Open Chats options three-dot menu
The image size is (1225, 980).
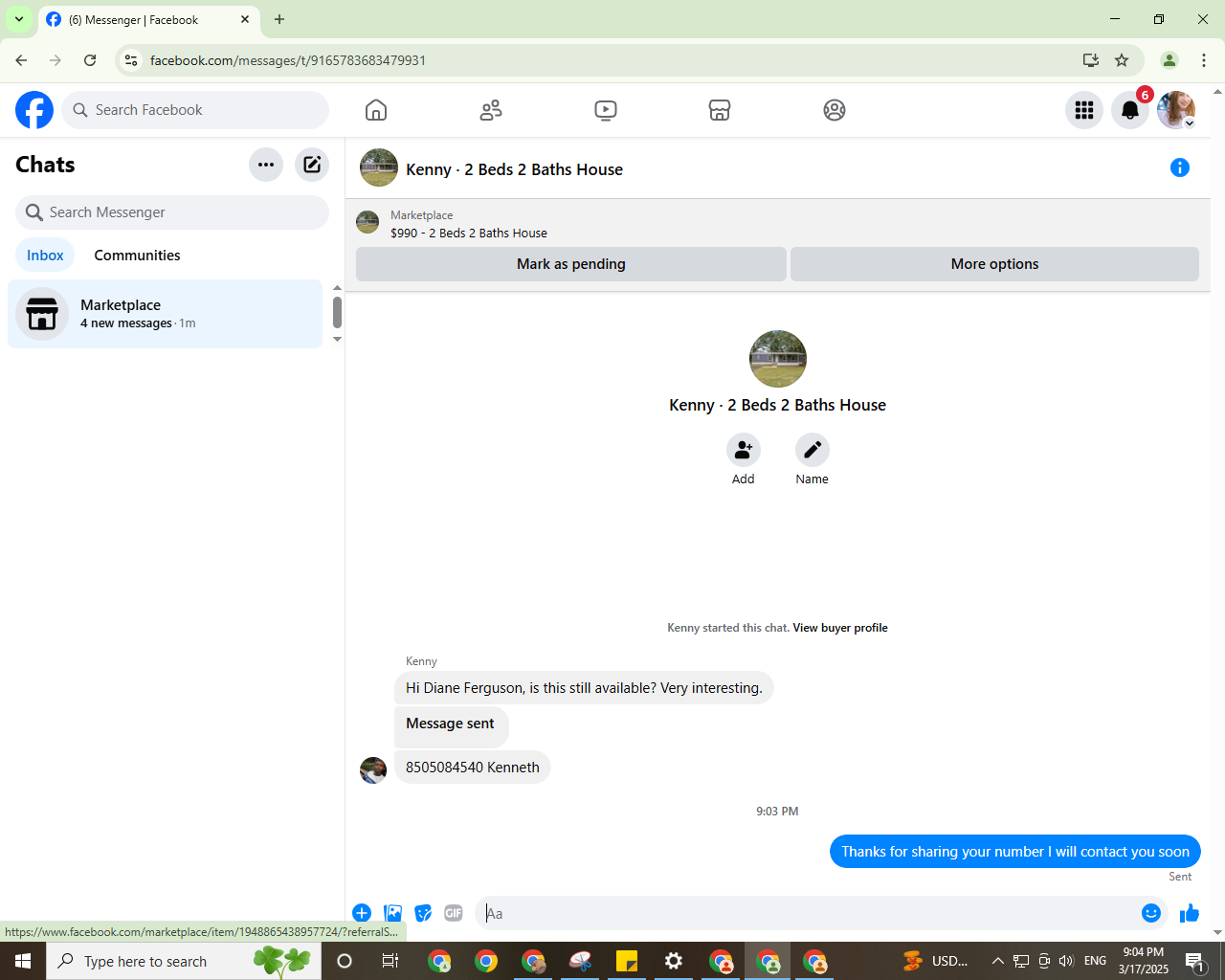pyautogui.click(x=266, y=165)
